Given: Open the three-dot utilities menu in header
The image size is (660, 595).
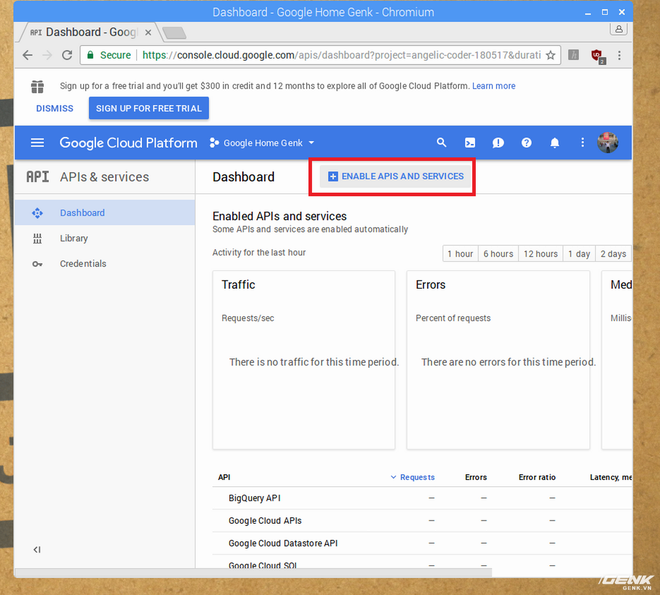Looking at the screenshot, I should [x=583, y=143].
